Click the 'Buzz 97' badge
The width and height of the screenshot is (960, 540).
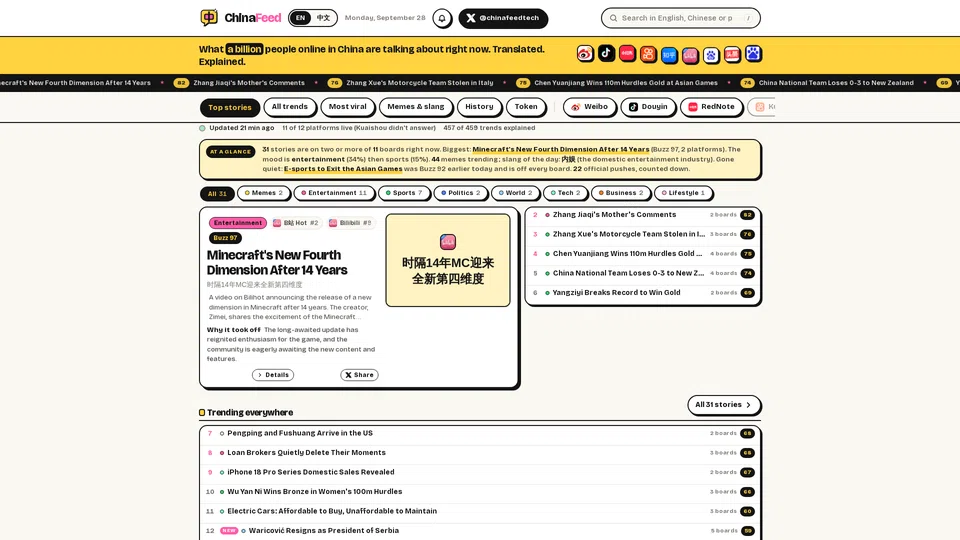(225, 238)
